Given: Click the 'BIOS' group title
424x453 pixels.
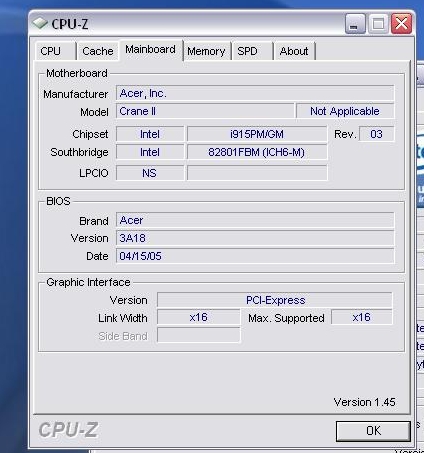Looking at the screenshot, I should click(x=58, y=201).
